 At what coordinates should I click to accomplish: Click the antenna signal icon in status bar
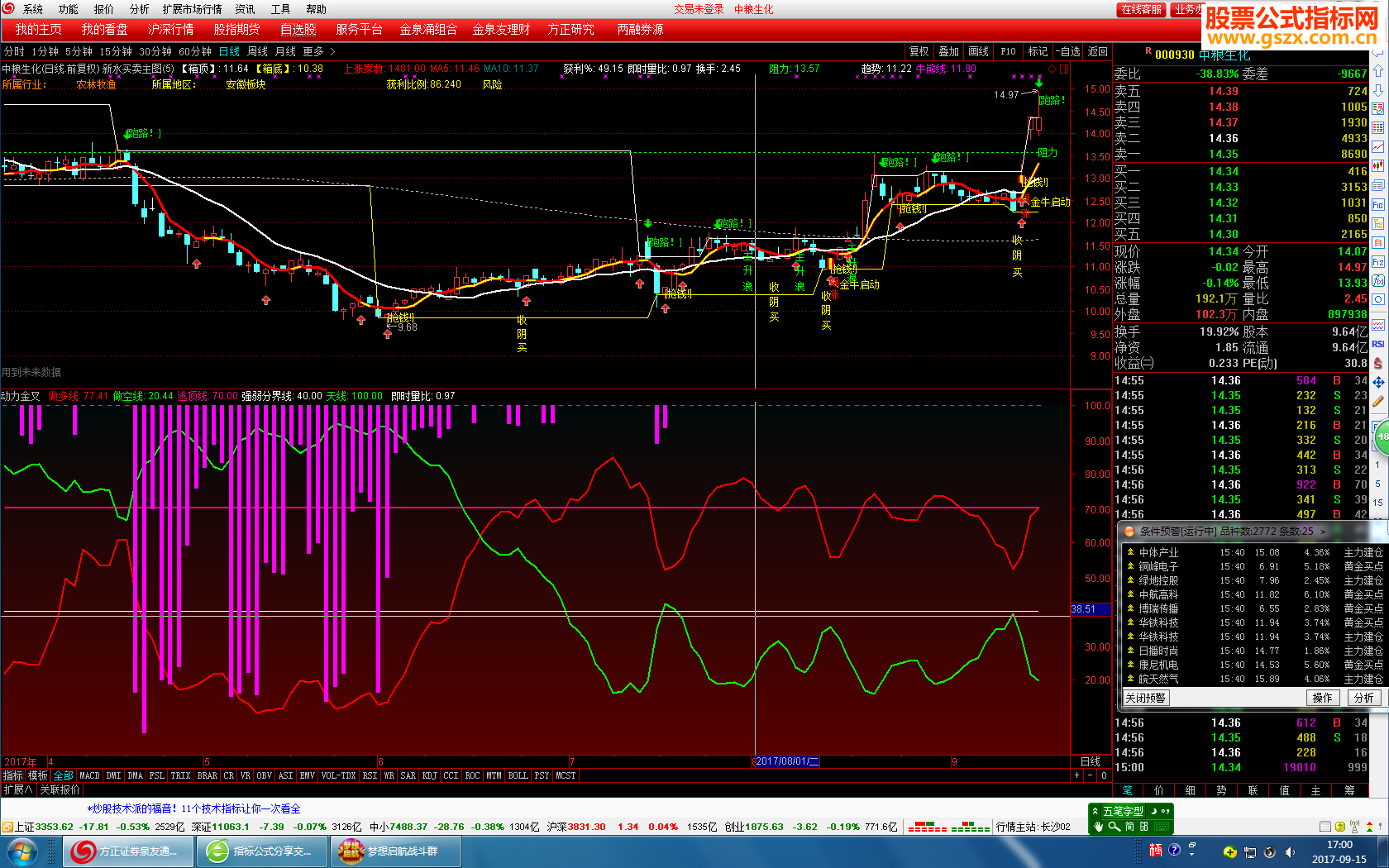pyautogui.click(x=1353, y=827)
